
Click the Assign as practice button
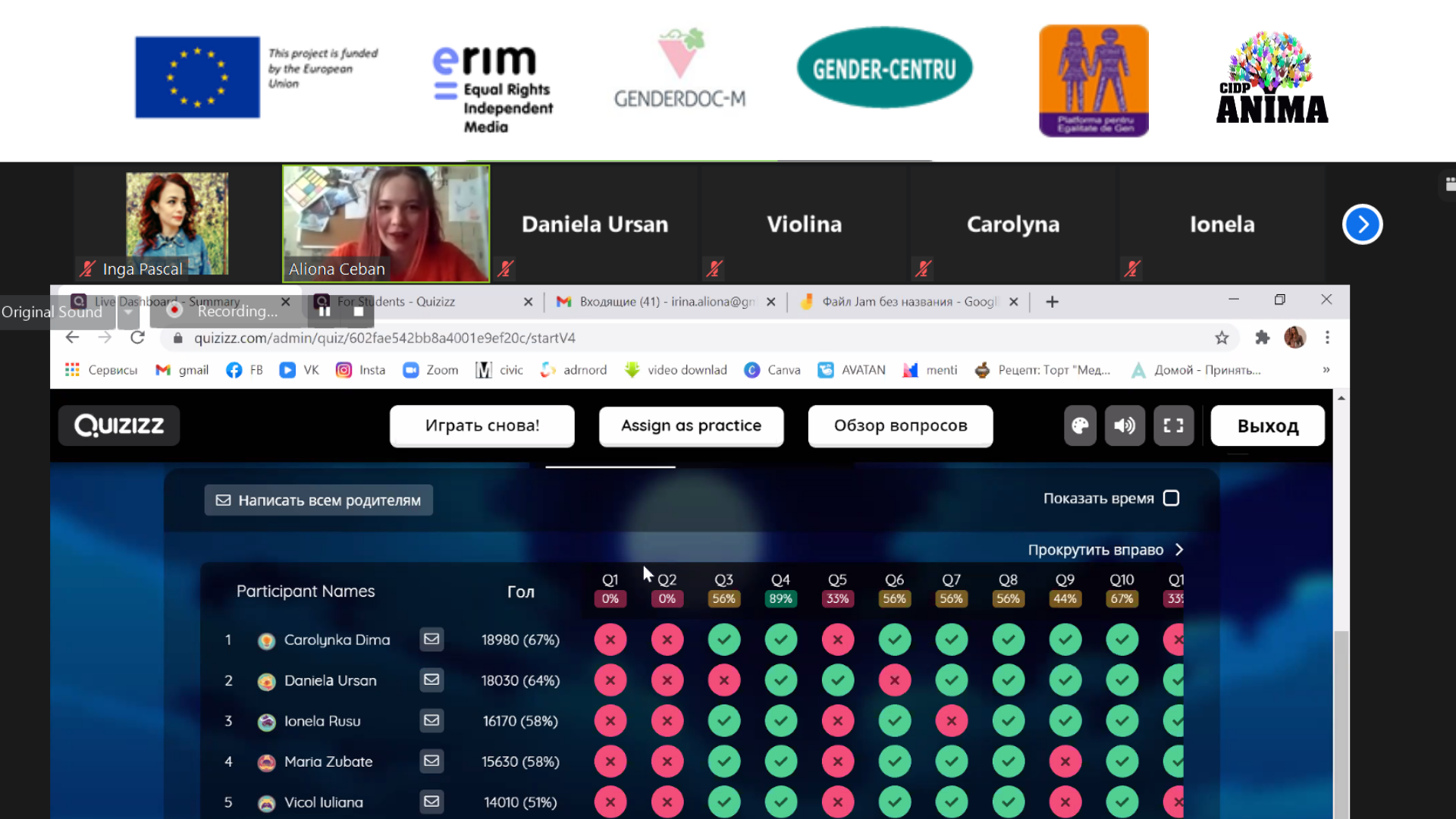pos(691,425)
